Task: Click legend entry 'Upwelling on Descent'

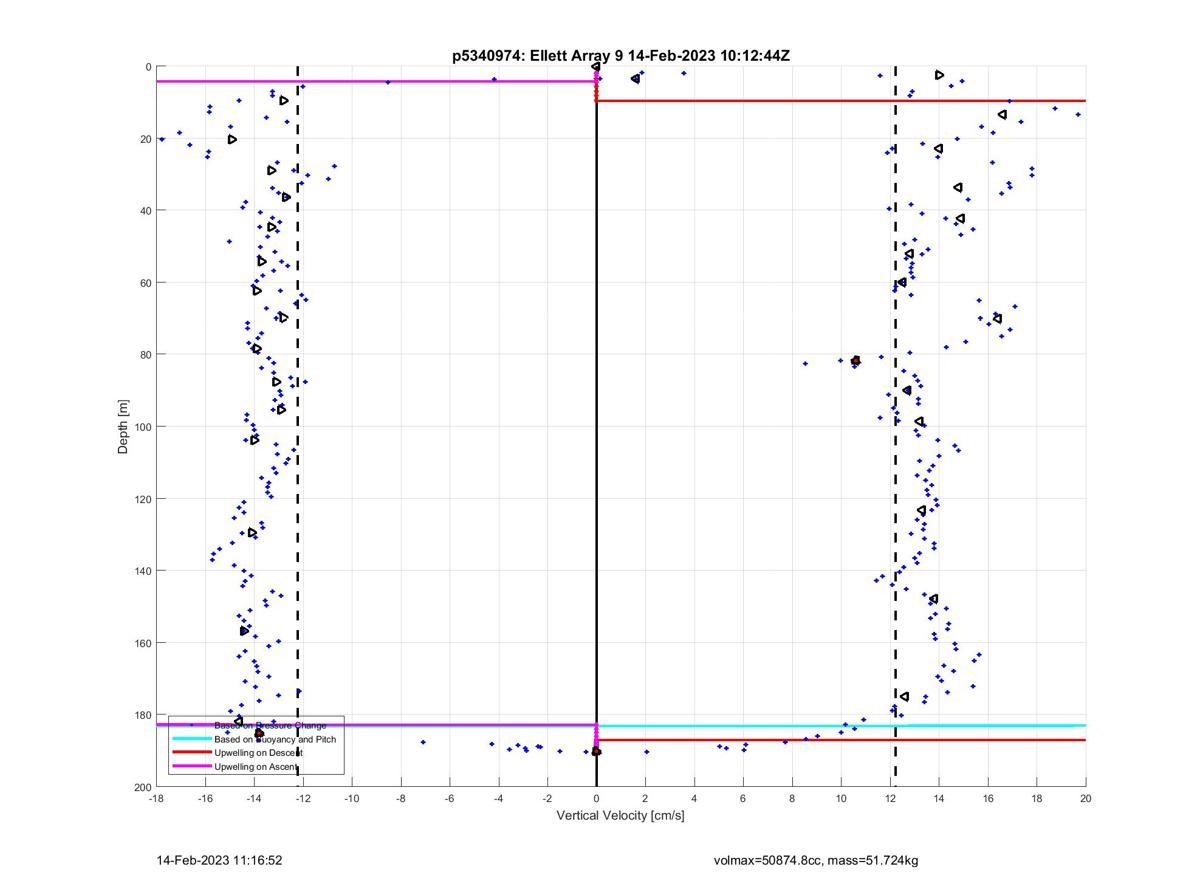Action: pos(258,752)
